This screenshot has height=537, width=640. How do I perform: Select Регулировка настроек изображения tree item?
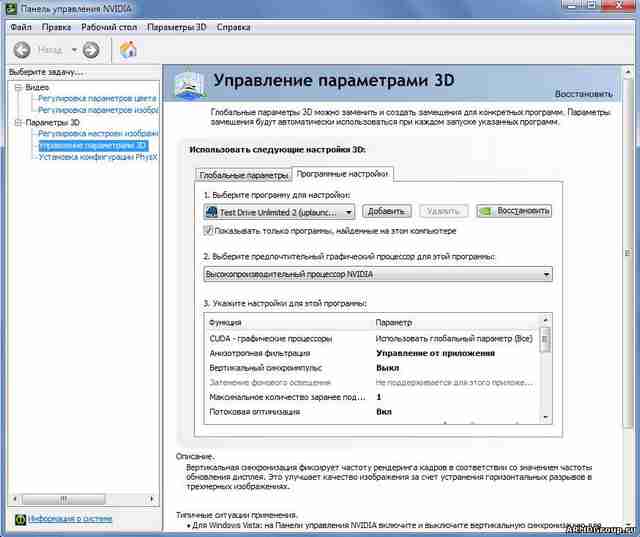pos(98,133)
